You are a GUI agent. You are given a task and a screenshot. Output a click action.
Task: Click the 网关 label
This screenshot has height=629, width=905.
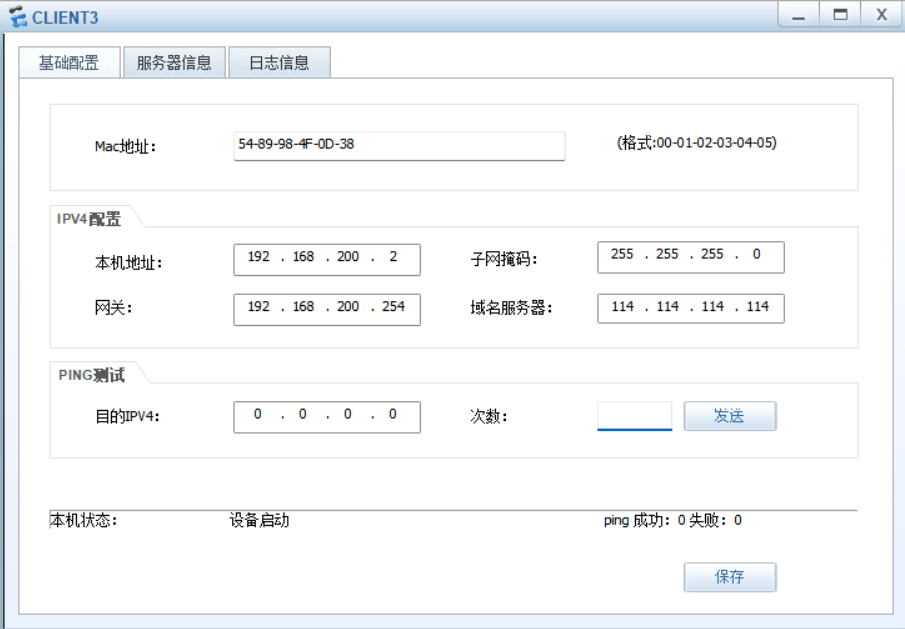tap(114, 308)
